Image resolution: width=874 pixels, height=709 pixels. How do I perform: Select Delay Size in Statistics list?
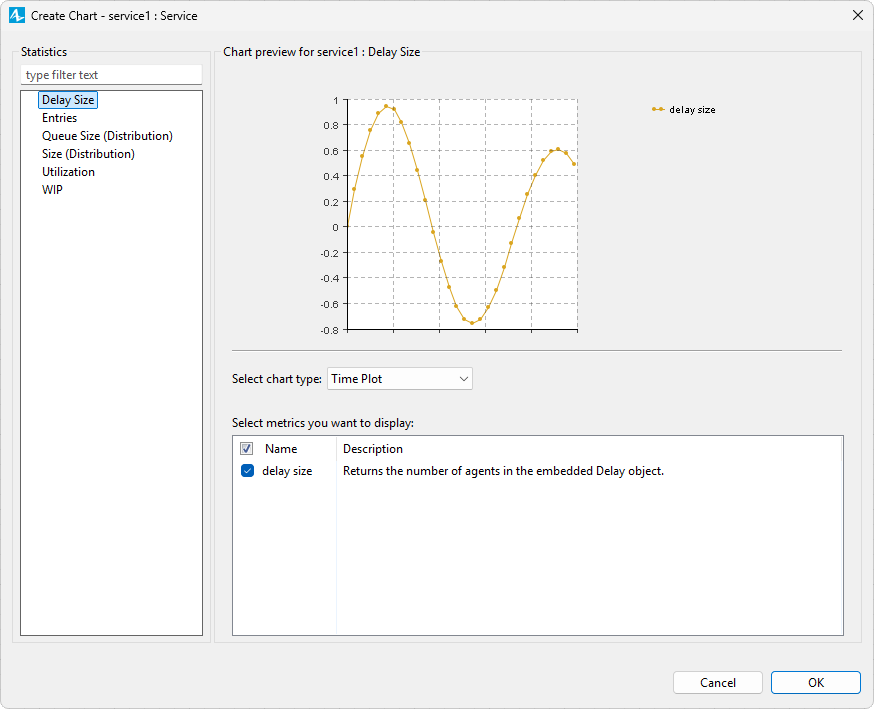tap(69, 100)
